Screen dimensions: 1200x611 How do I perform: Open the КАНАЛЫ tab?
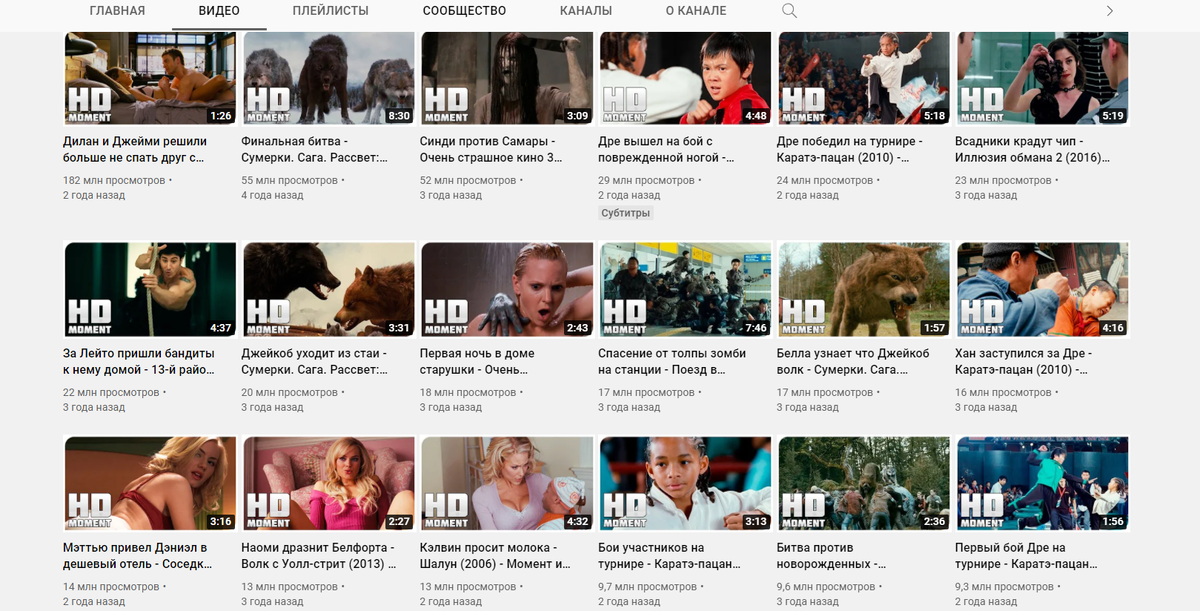[x=586, y=11]
